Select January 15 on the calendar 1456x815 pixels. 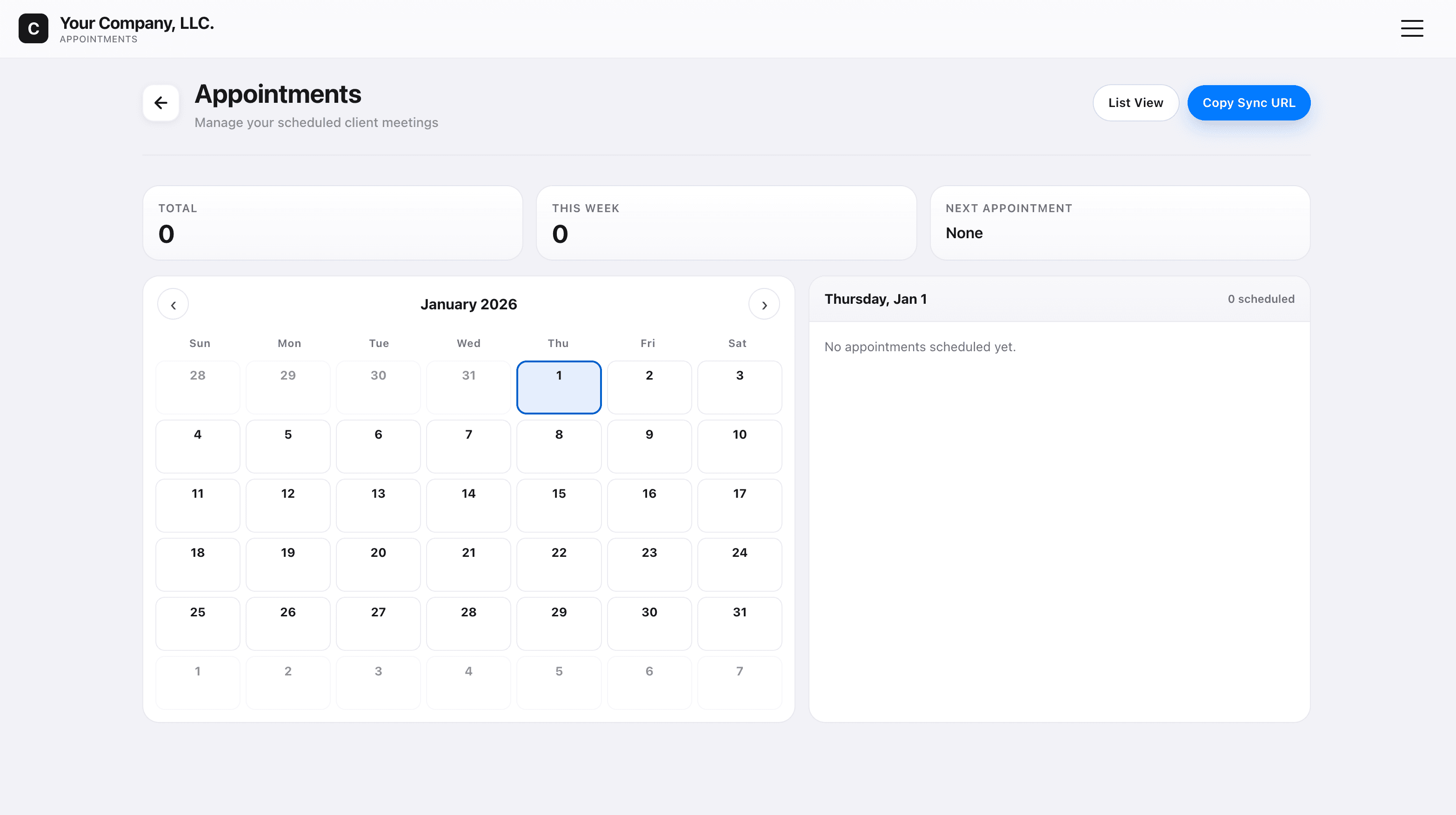[558, 505]
